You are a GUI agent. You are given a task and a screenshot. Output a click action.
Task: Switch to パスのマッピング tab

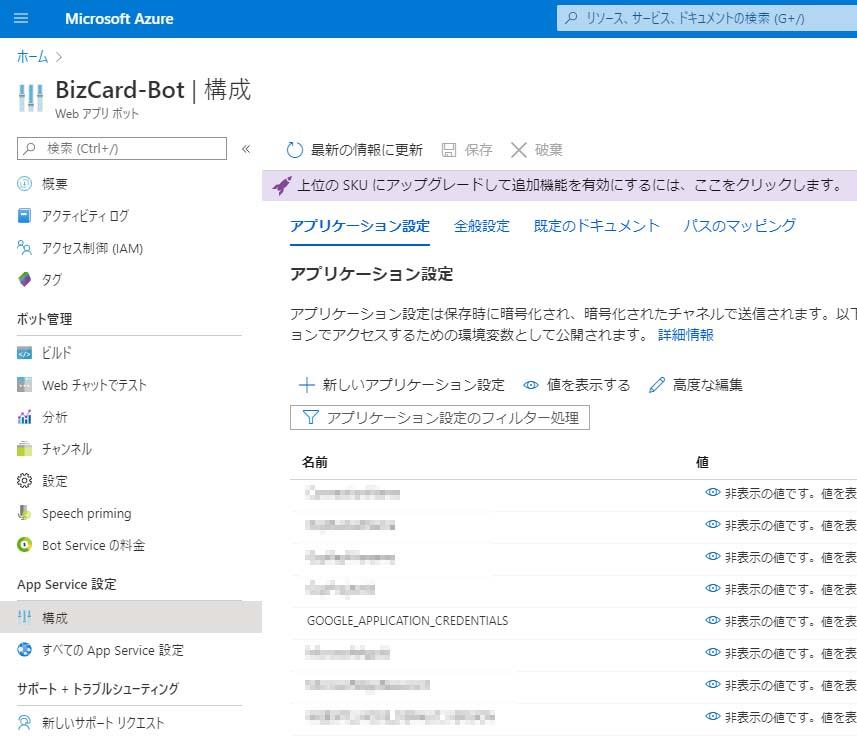[739, 226]
